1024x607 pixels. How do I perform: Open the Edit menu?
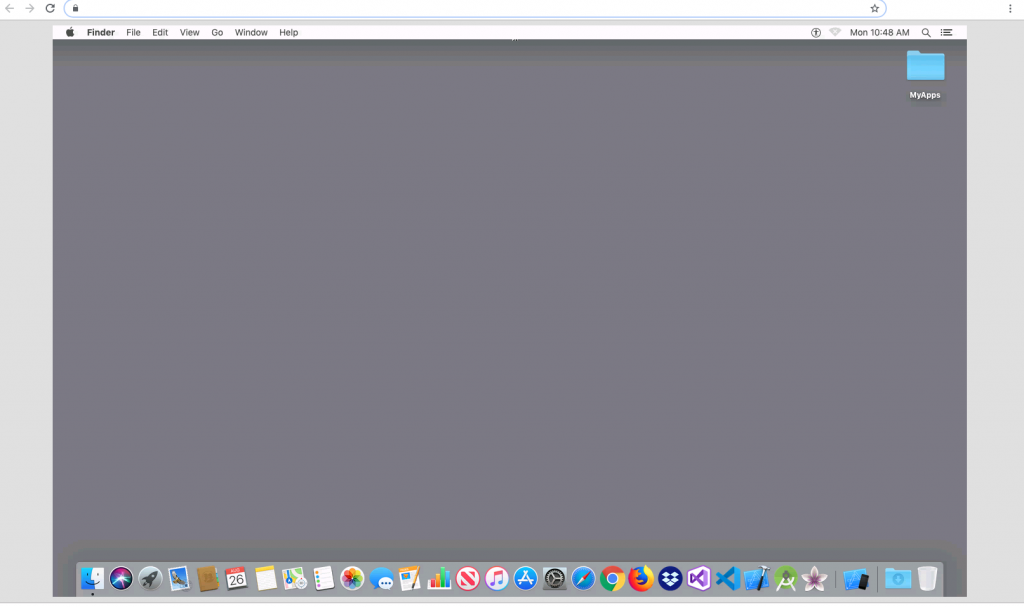[160, 32]
